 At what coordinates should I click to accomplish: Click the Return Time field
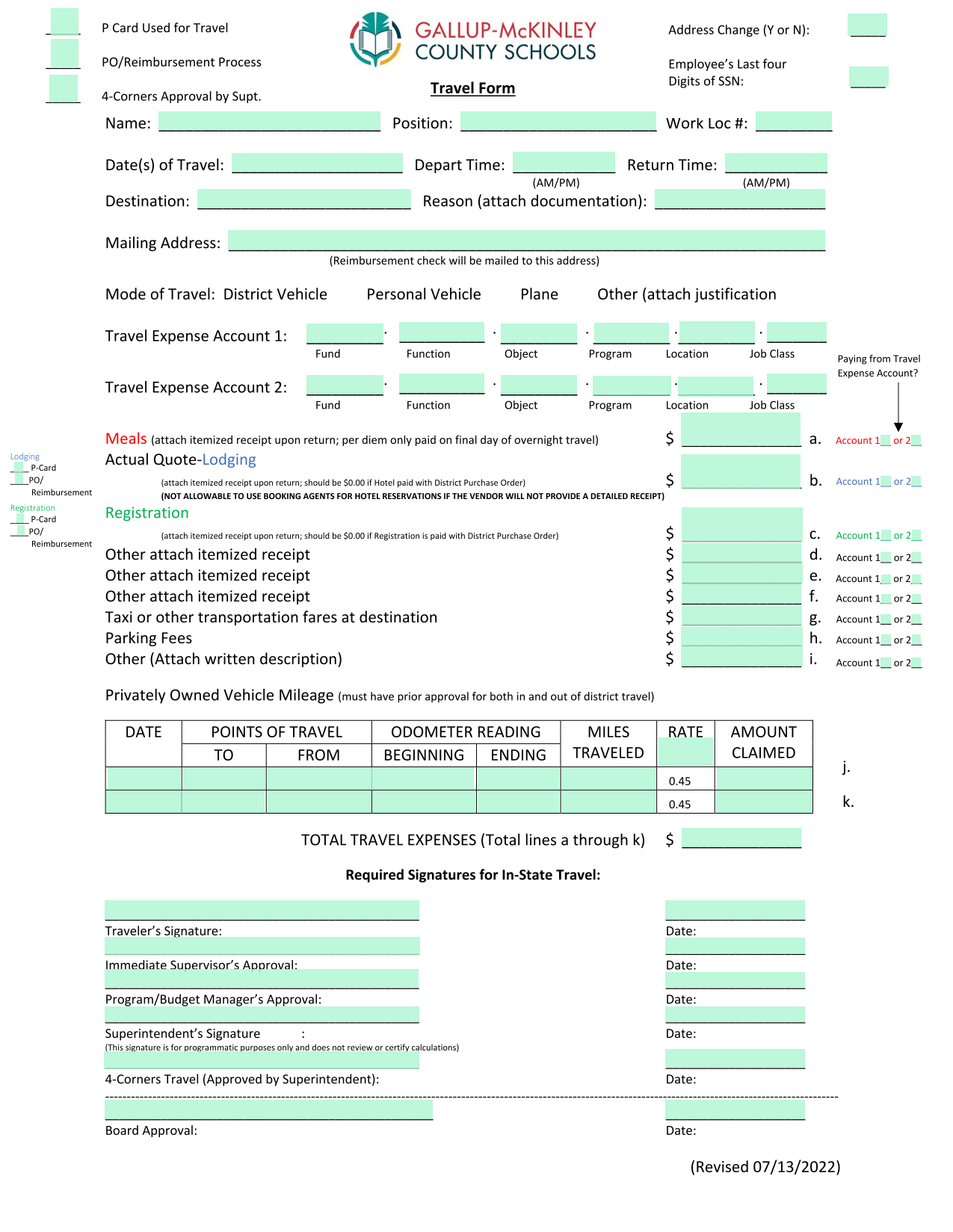(776, 163)
